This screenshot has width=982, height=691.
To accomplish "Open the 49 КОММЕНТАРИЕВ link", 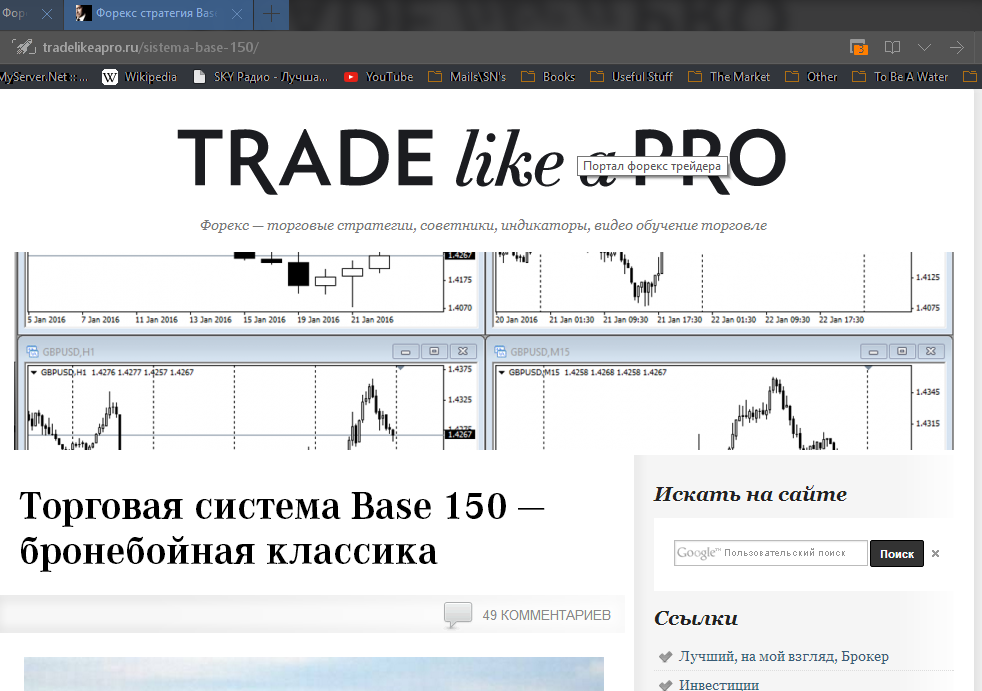I will (x=546, y=615).
